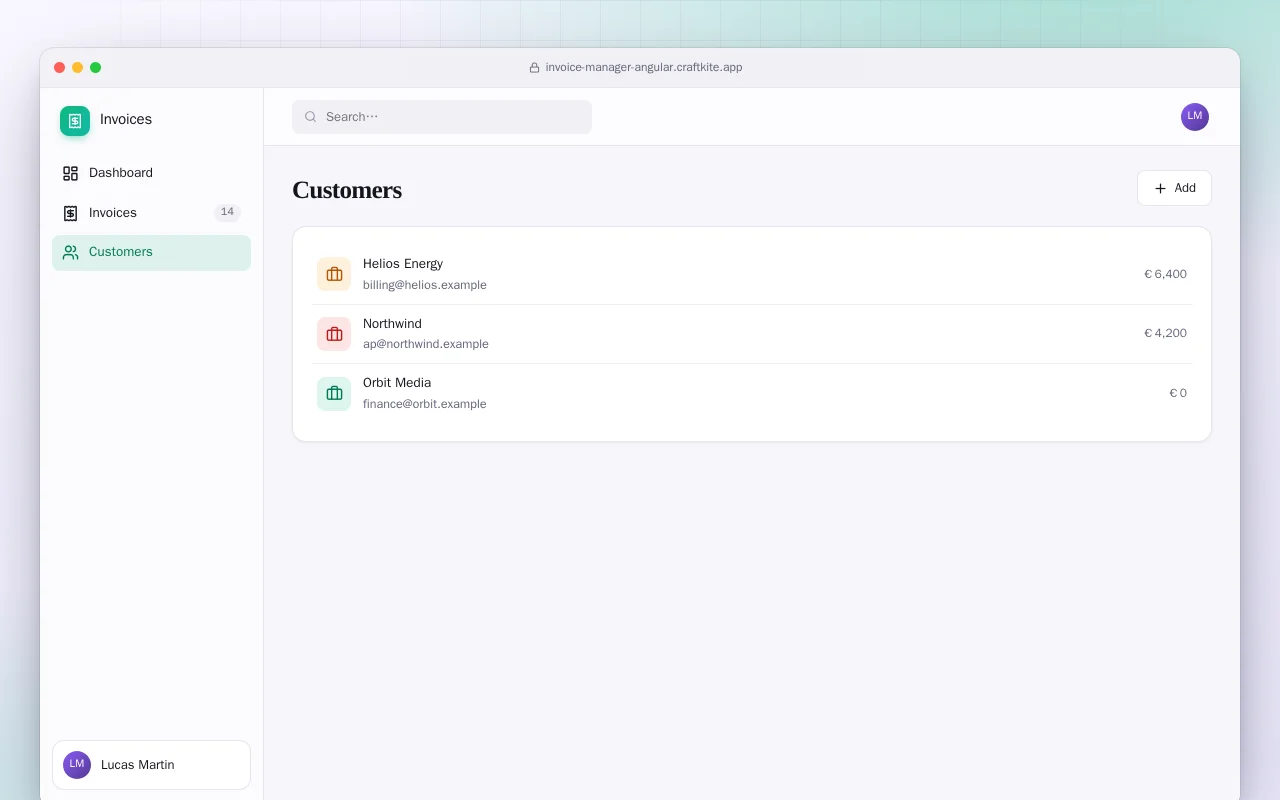
Task: Click billing@helios.example email
Action: [425, 285]
